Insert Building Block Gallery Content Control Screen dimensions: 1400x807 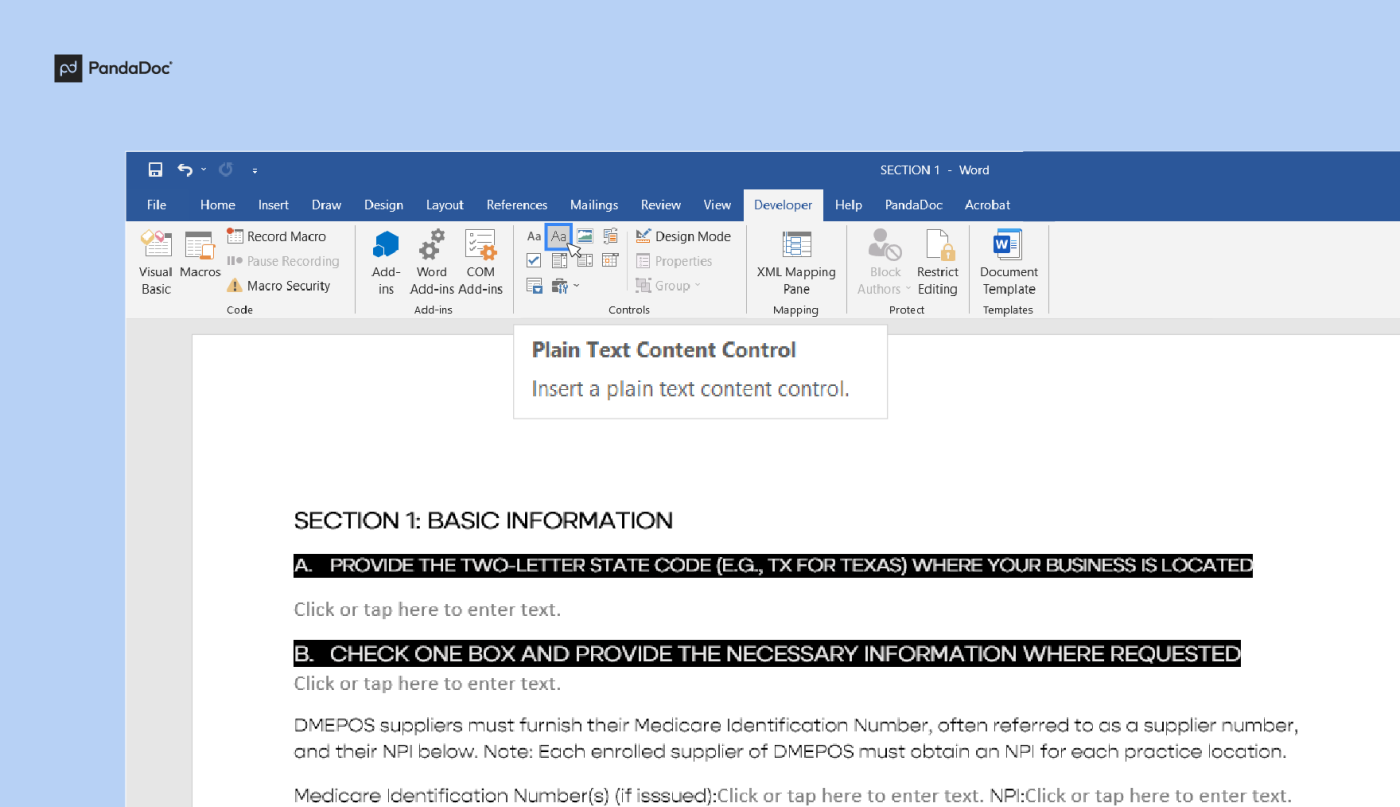pos(610,237)
